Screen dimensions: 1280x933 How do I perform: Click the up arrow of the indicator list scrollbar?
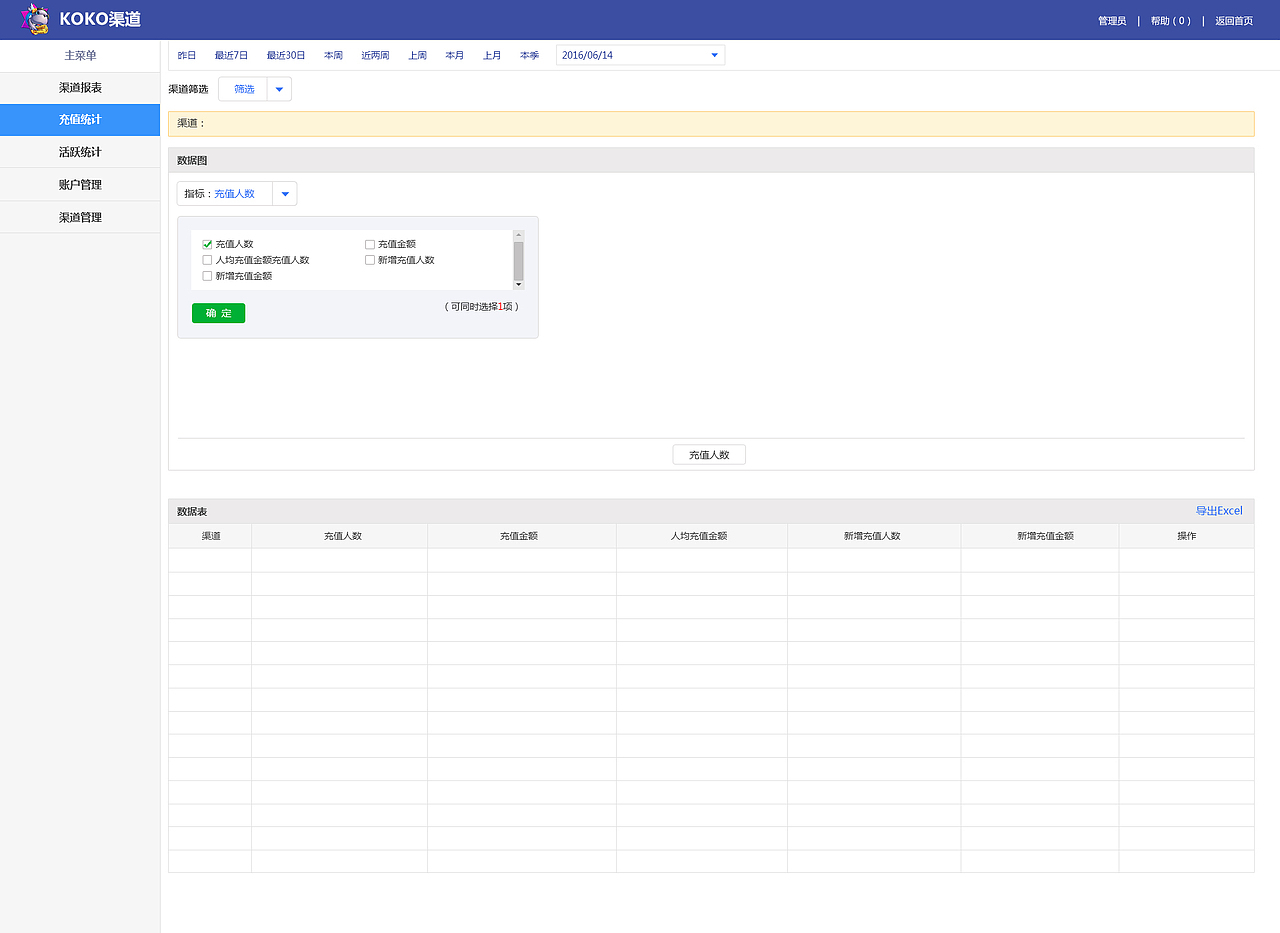[518, 236]
